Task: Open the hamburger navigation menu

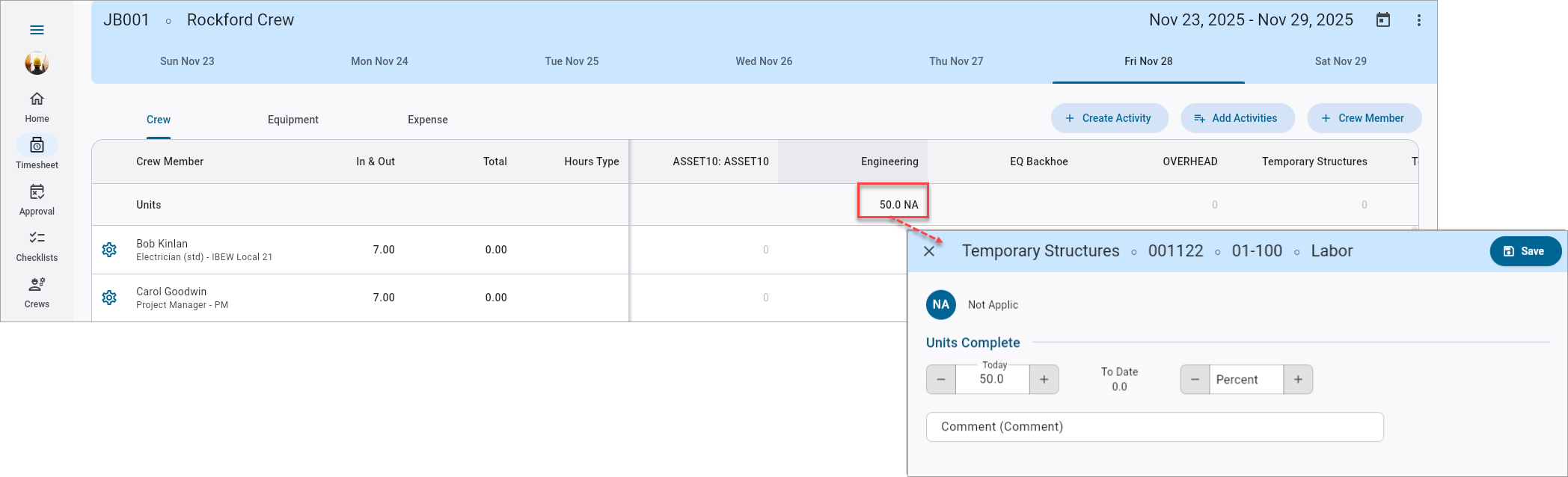Action: pyautogui.click(x=37, y=30)
